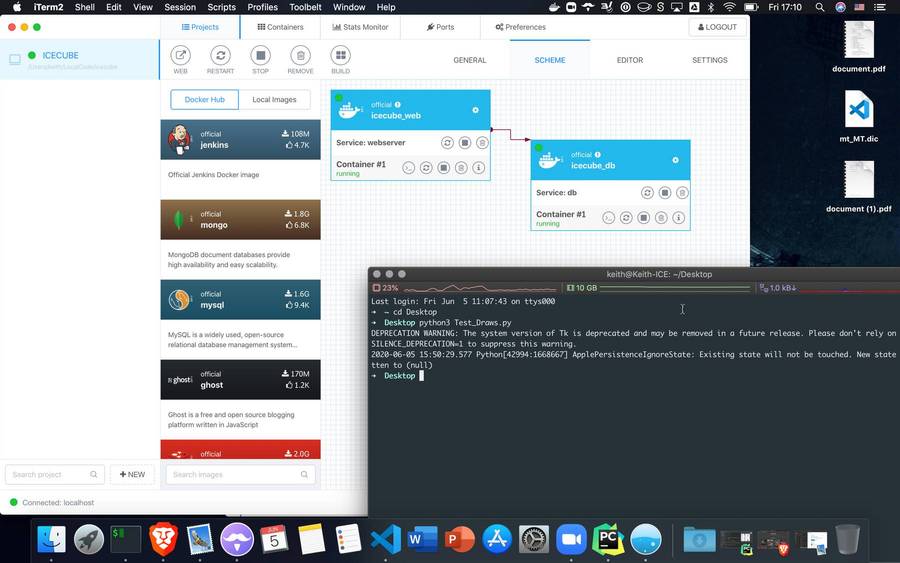Image resolution: width=900 pixels, height=563 pixels.
Task: Click the BUILD icon
Action: click(340, 56)
